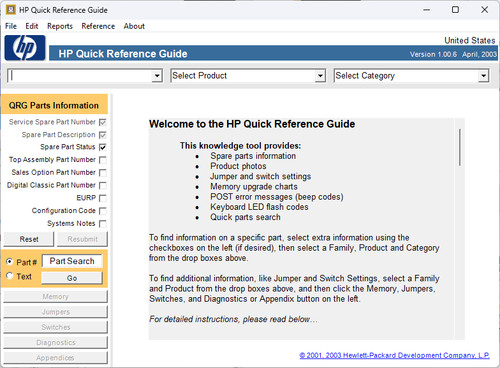Click the Welcome to the HP Quick Reference Guide heading
Screen dimensions: 500x368
(x=252, y=124)
